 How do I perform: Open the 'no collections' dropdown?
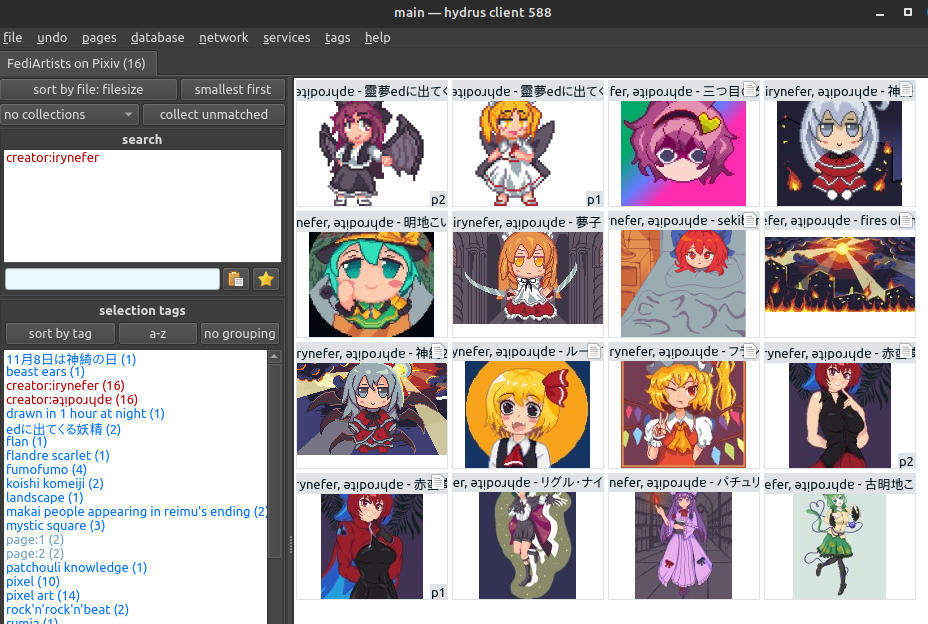69,115
